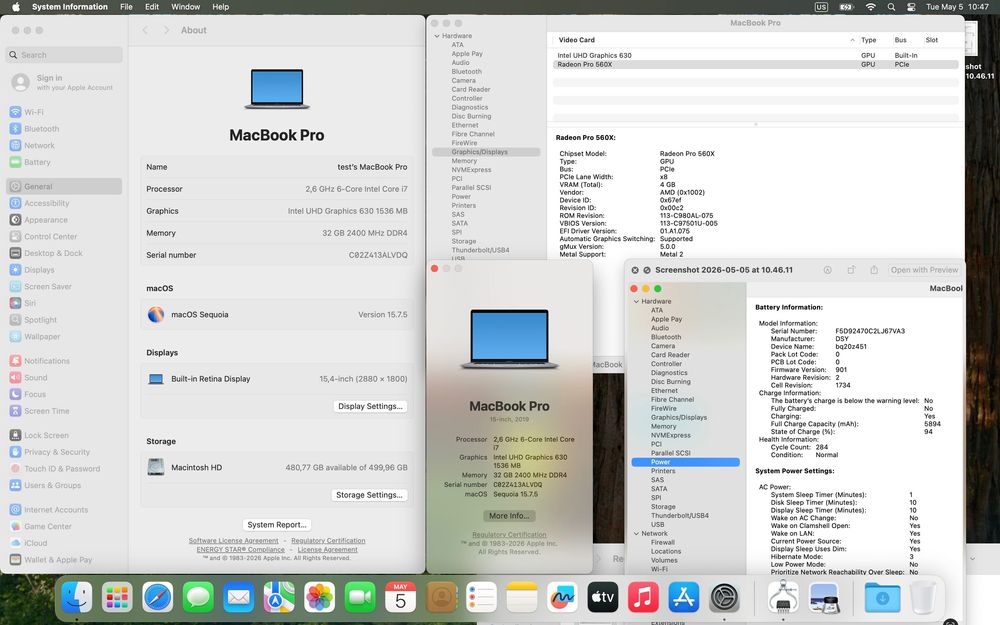Open Control Center from the menu bar
The image size is (1000, 625).
click(911, 7)
